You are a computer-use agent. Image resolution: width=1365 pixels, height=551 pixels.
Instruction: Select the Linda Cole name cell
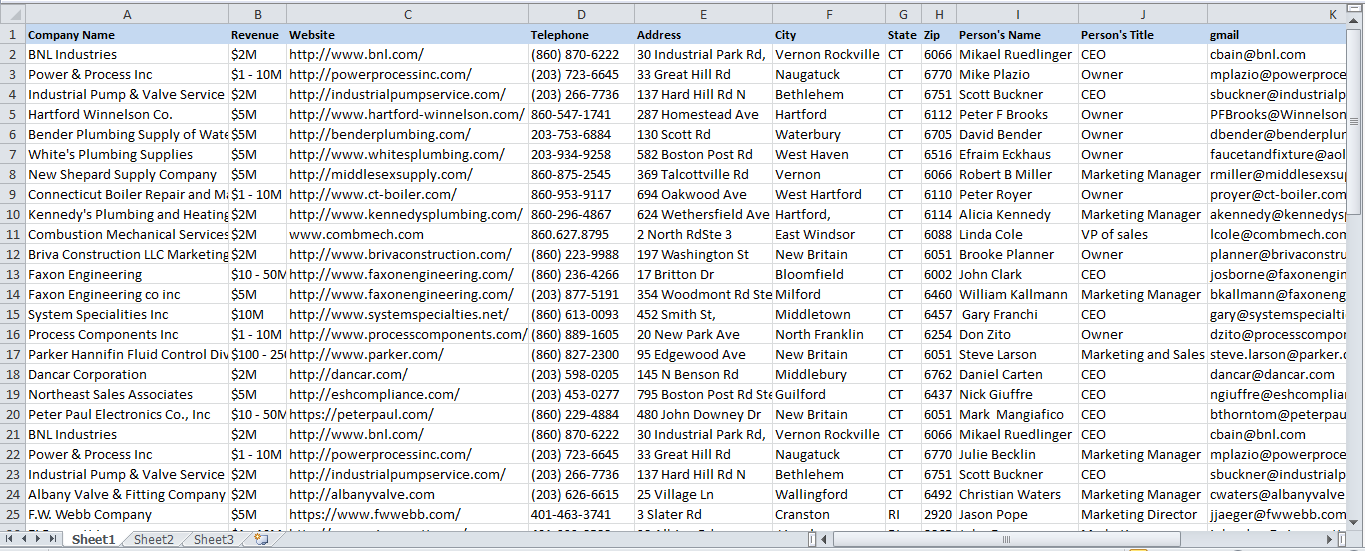[1017, 234]
